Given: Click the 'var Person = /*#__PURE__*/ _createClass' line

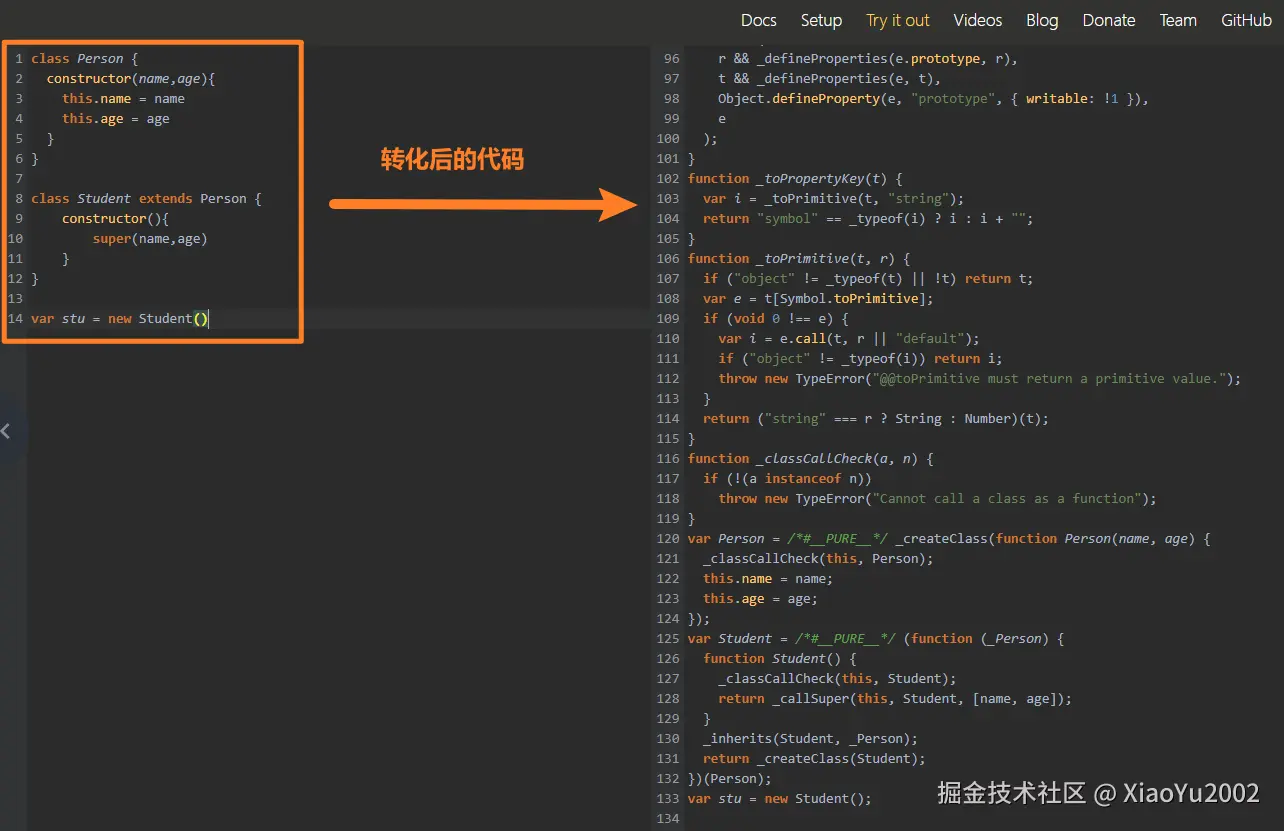Looking at the screenshot, I should 949,538.
